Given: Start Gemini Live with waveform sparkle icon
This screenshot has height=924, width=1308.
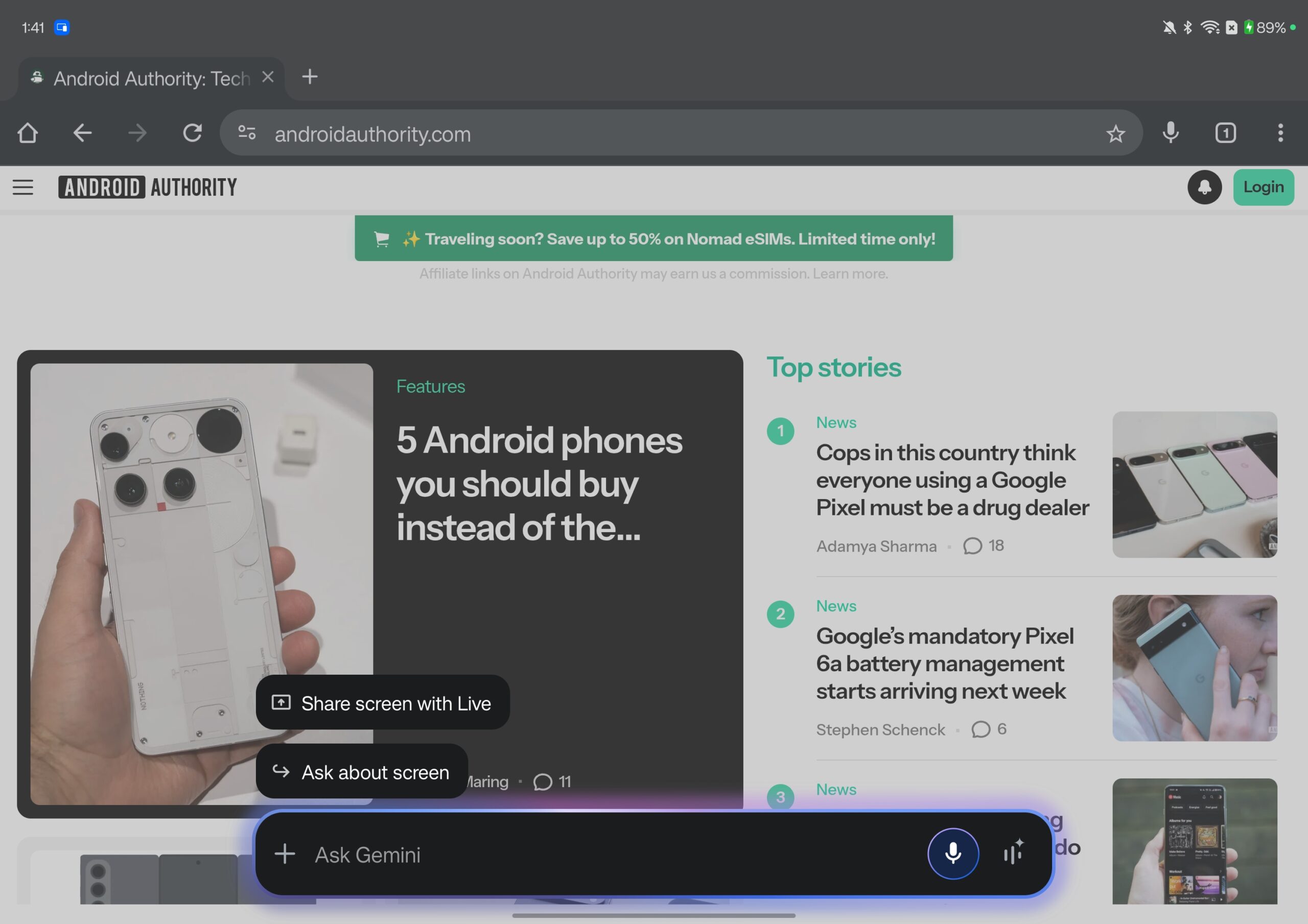Looking at the screenshot, I should click(x=1013, y=852).
